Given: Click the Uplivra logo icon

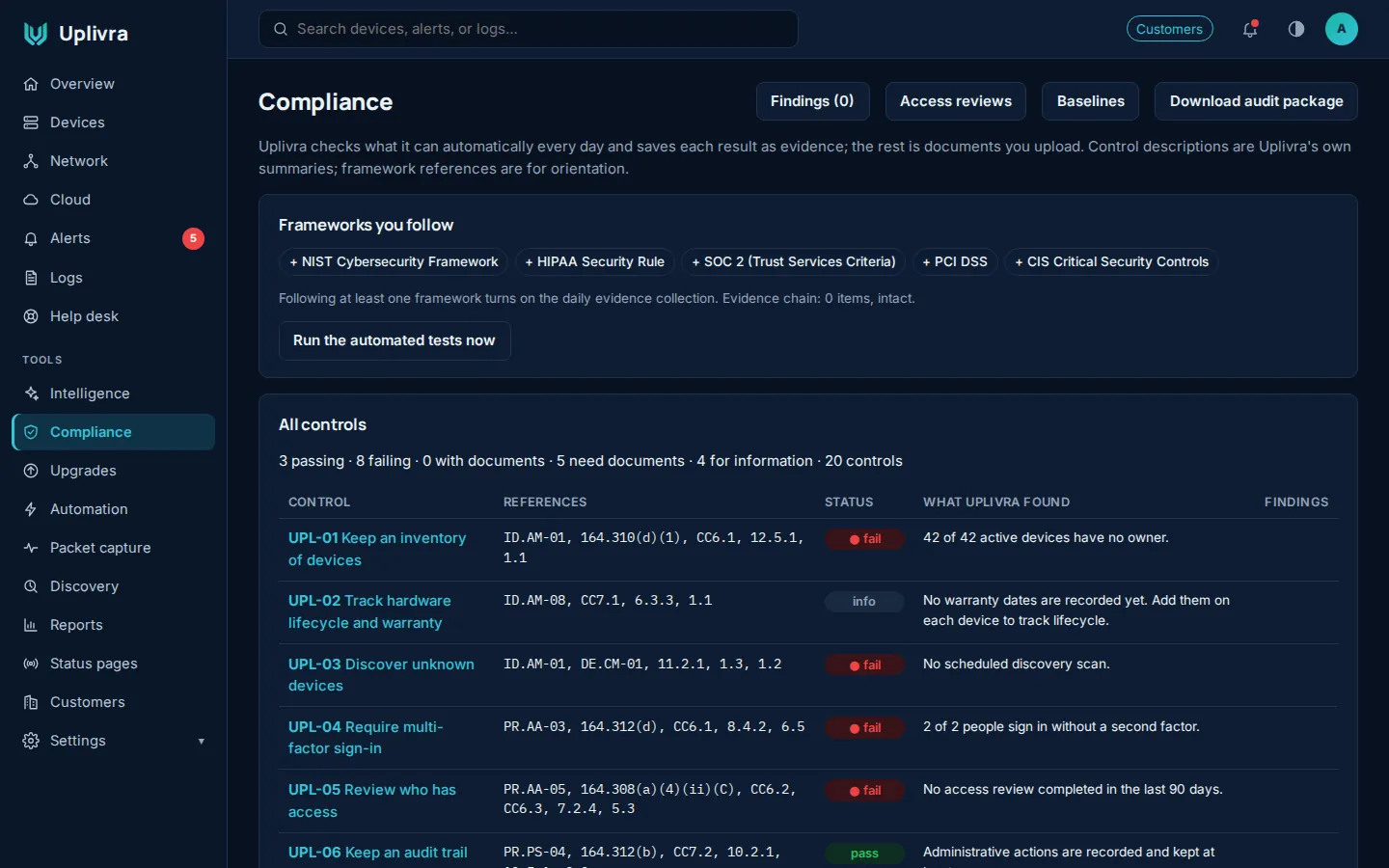Looking at the screenshot, I should 36,34.
